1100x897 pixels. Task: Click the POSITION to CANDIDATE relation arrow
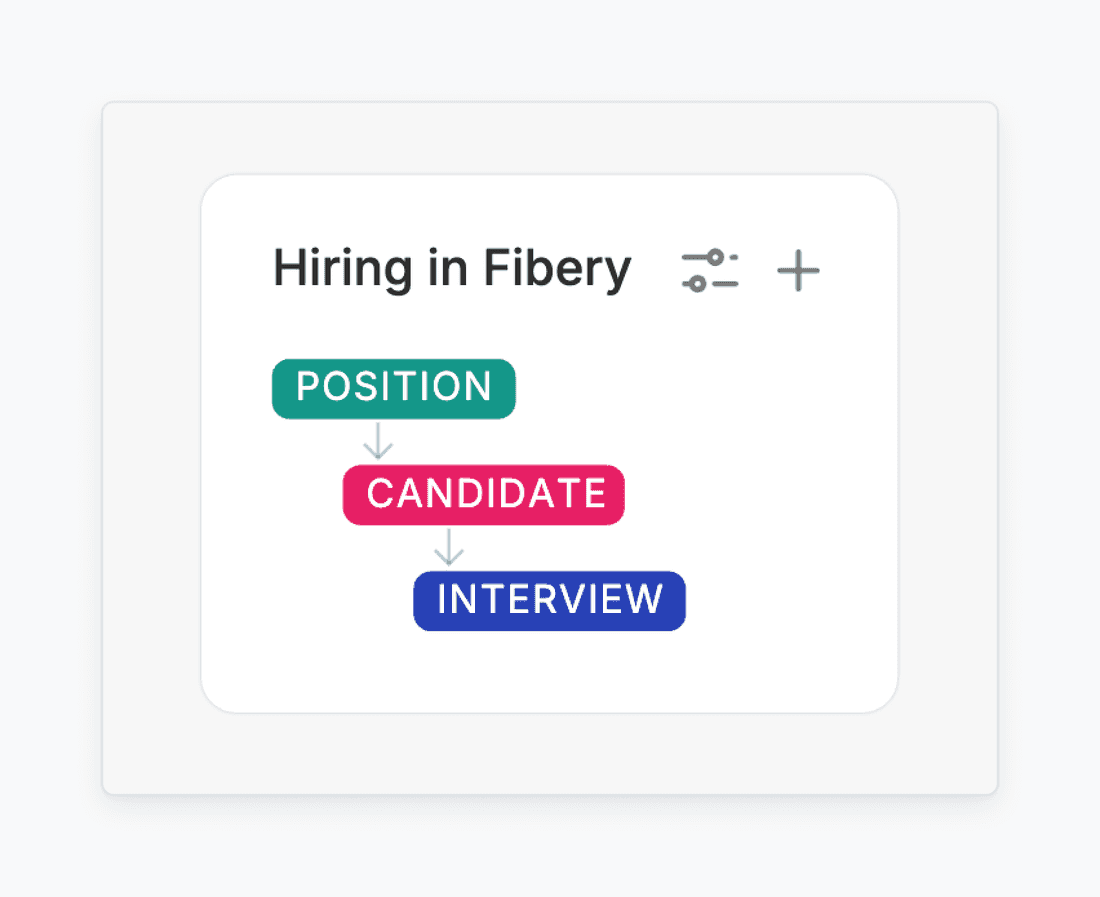coord(378,441)
